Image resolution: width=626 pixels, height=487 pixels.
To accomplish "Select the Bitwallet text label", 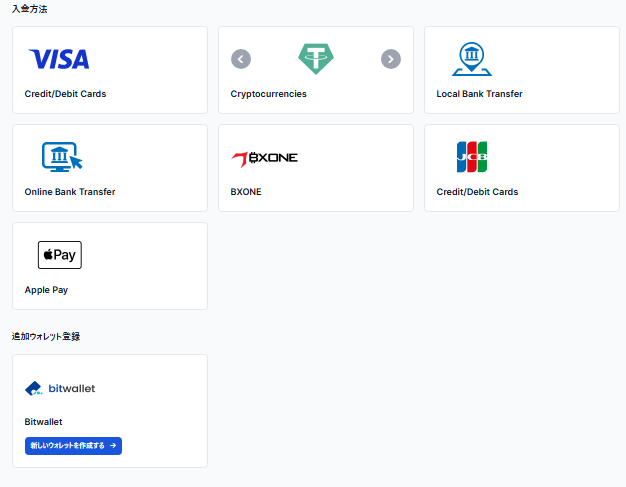I will tap(44, 422).
